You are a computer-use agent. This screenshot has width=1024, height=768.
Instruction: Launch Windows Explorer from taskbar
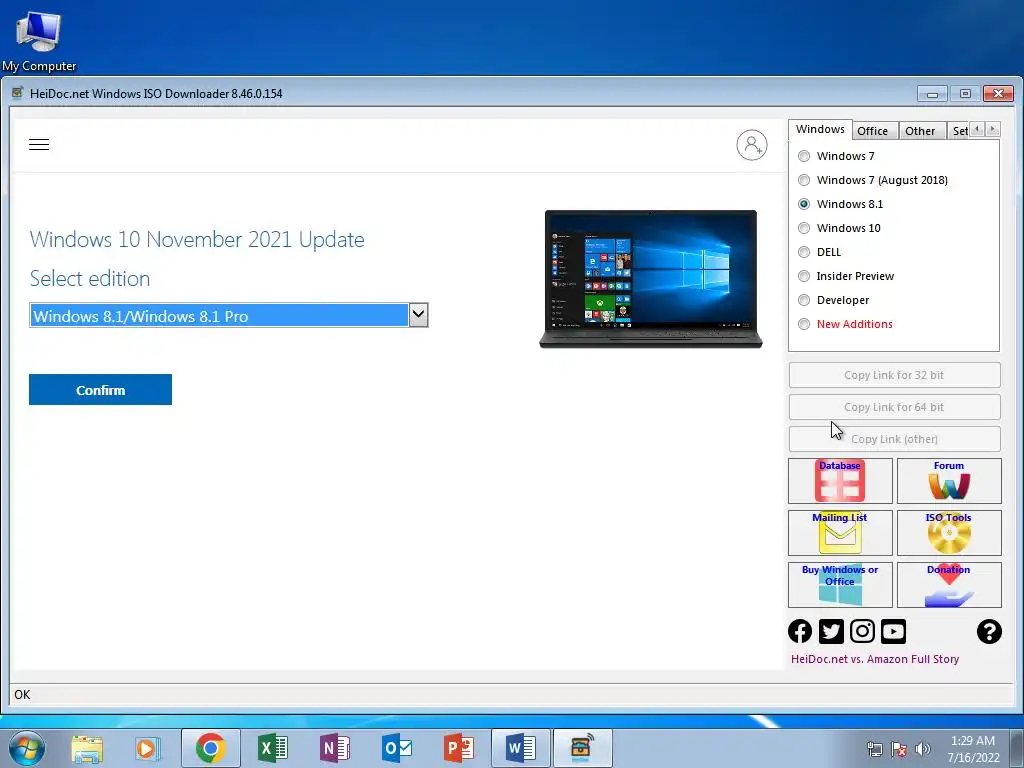pyautogui.click(x=88, y=748)
